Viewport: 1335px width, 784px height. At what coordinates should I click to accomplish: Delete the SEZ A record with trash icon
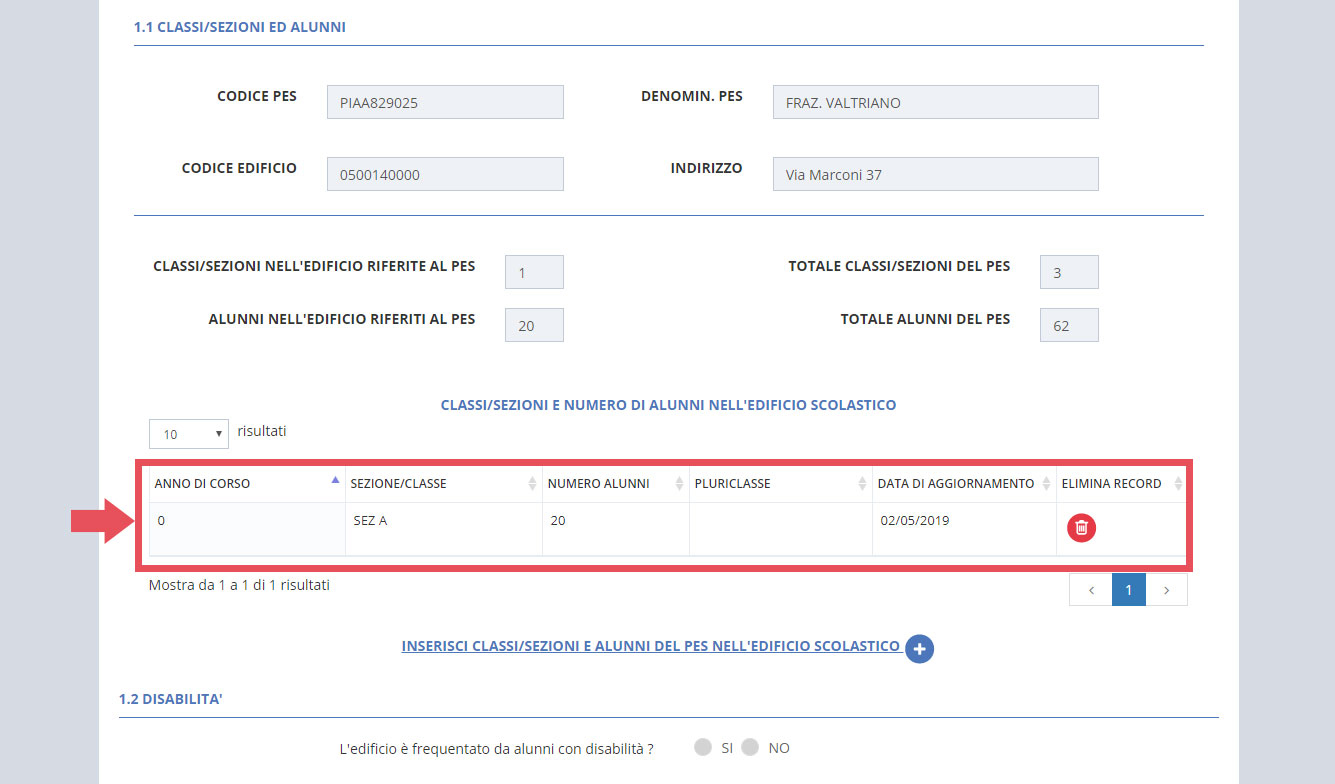point(1081,528)
